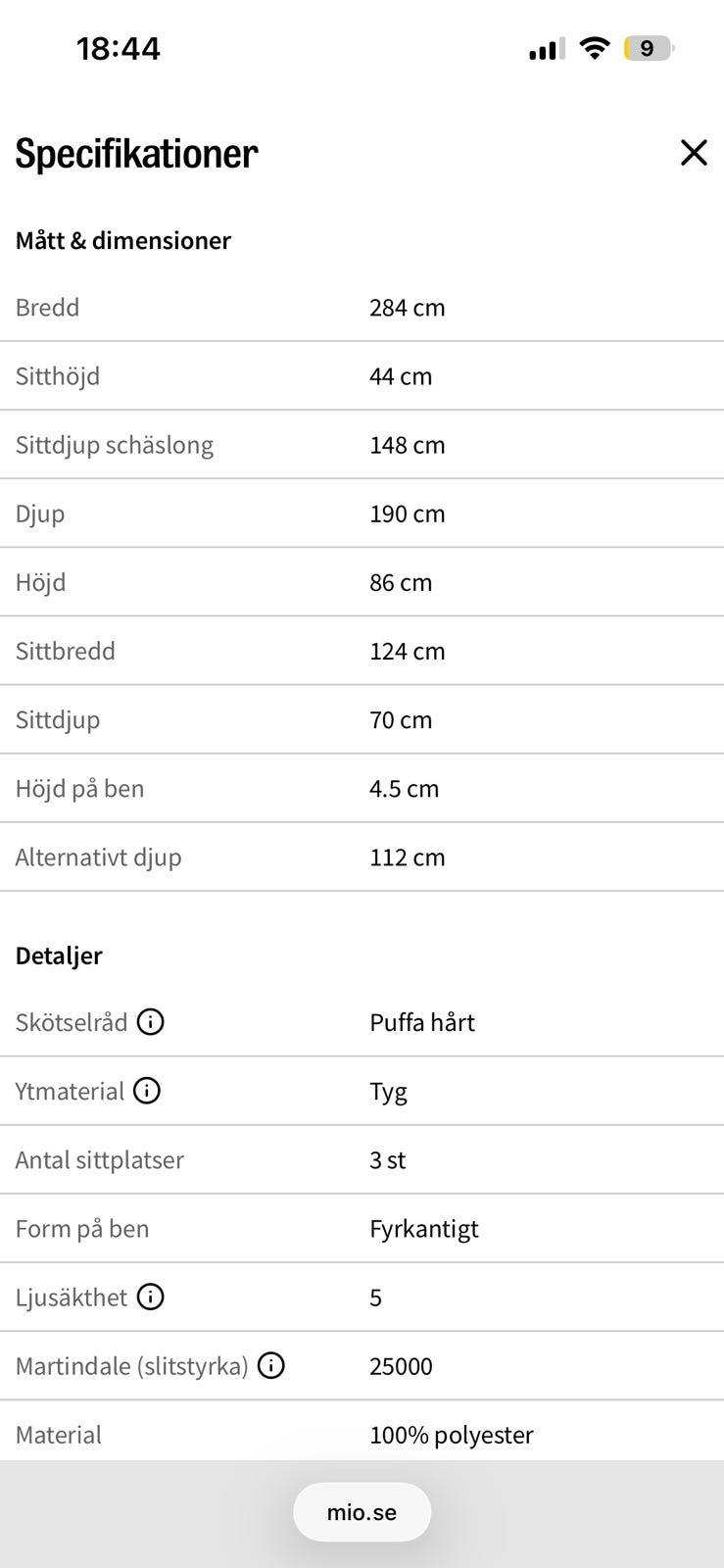Tap the Detaljer section heading
This screenshot has width=724, height=1568.
point(59,956)
